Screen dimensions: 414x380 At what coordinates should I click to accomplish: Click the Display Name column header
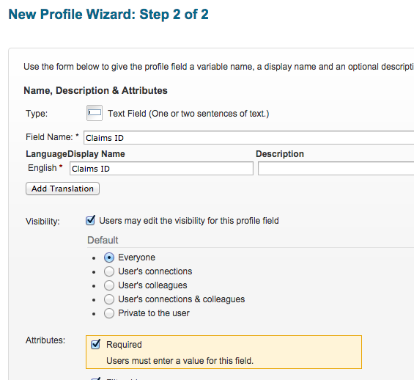[96, 154]
